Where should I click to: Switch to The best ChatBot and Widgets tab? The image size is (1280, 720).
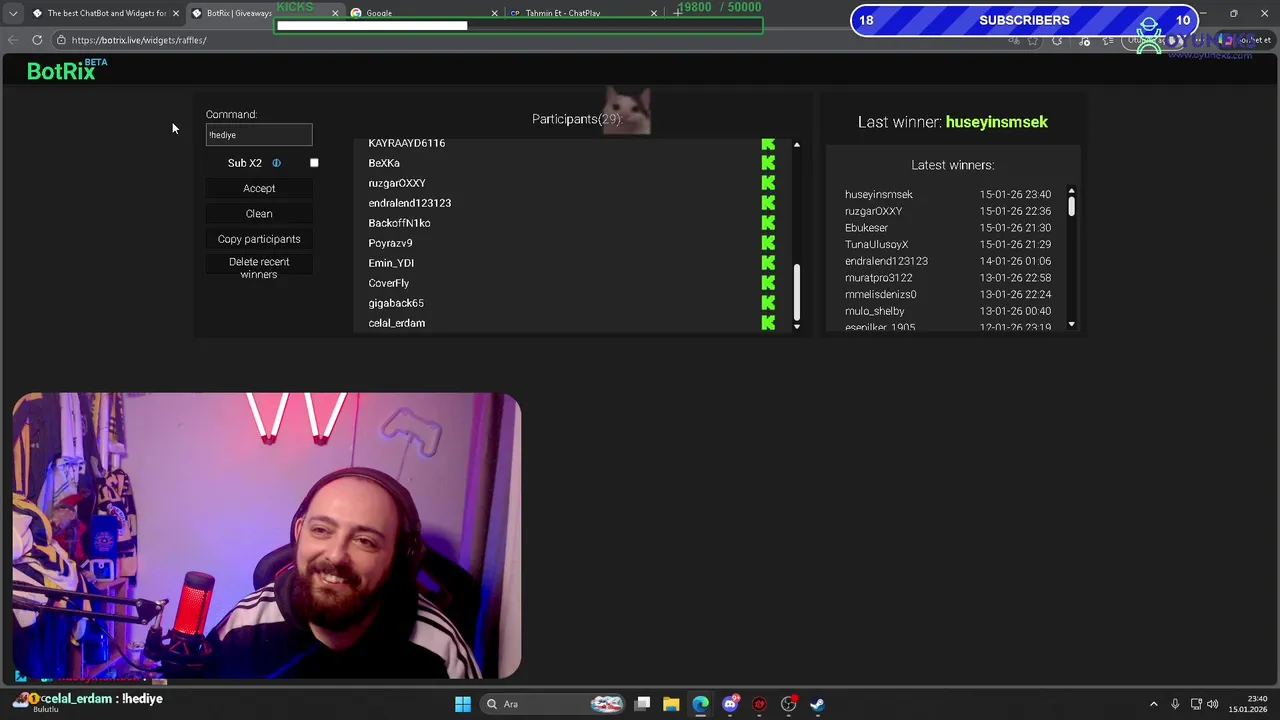106,13
